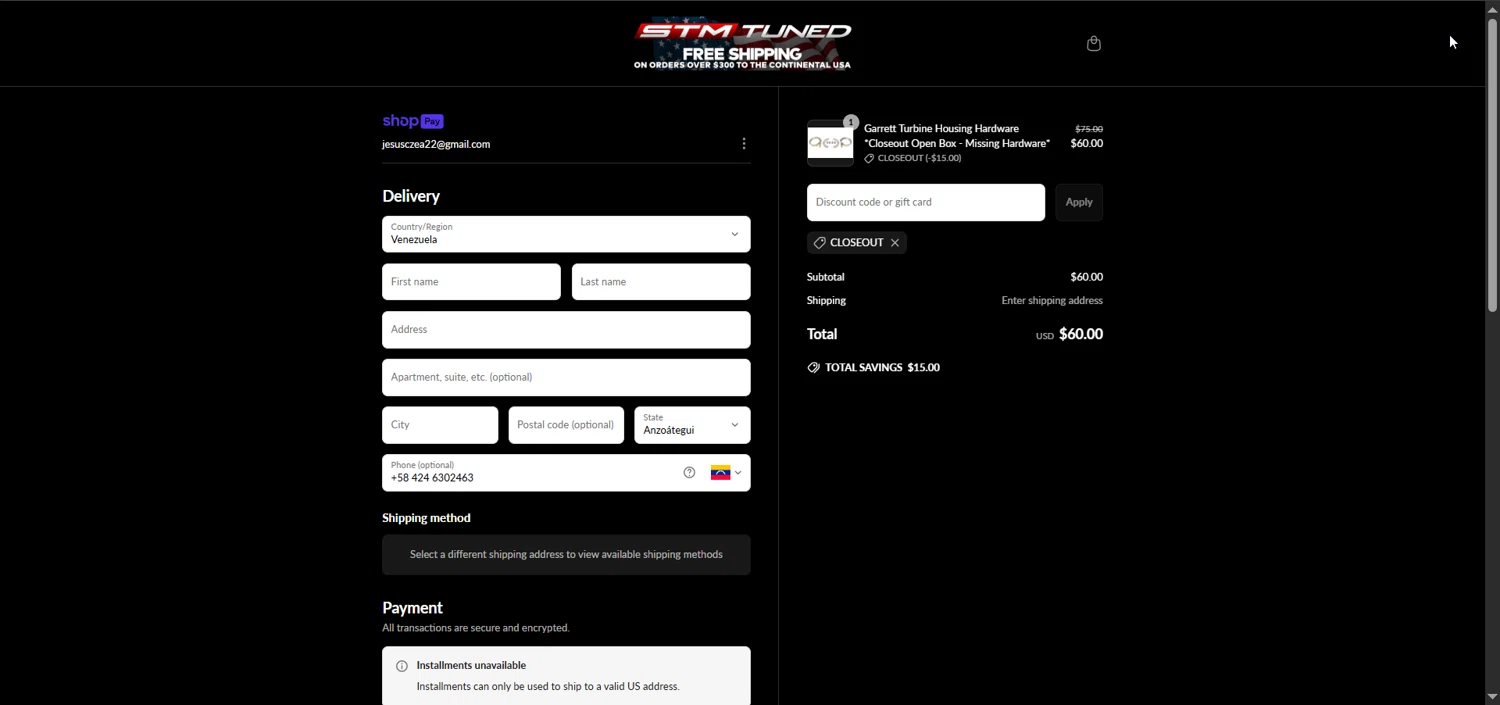Focus the Discount code or gift card field

point(926,202)
